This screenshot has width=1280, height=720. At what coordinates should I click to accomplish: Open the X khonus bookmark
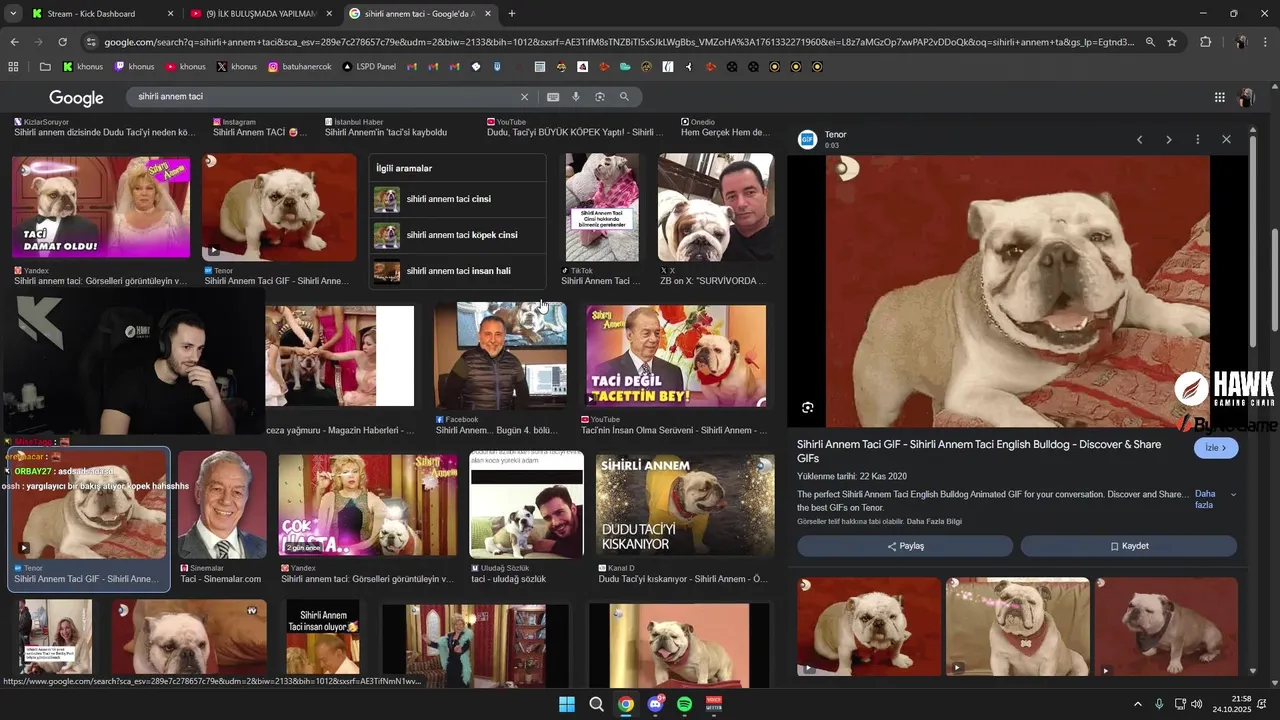(x=237, y=67)
